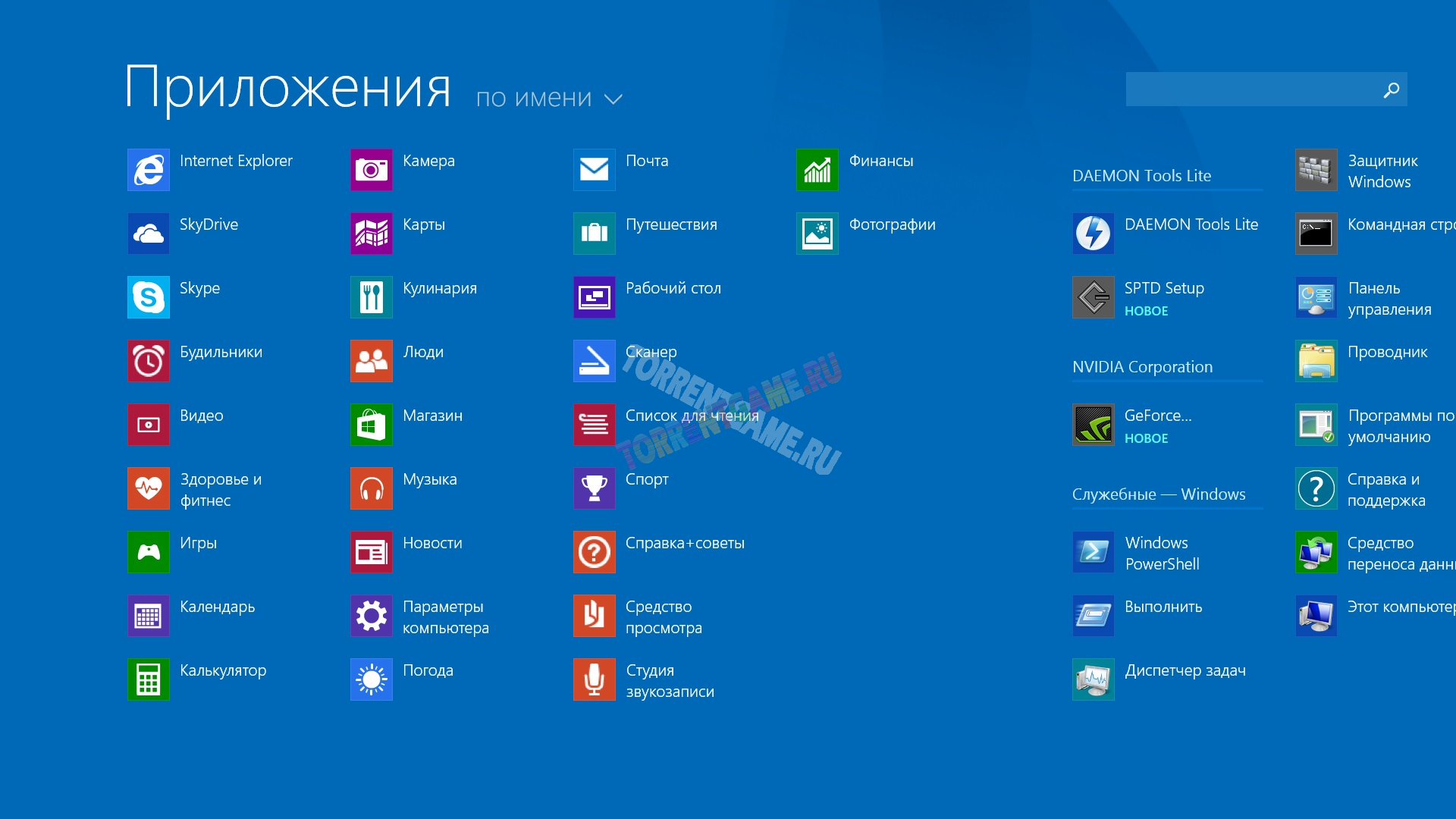The height and width of the screenshot is (819, 1456).
Task: Open the Калькулятор app icon
Action: pos(149,679)
